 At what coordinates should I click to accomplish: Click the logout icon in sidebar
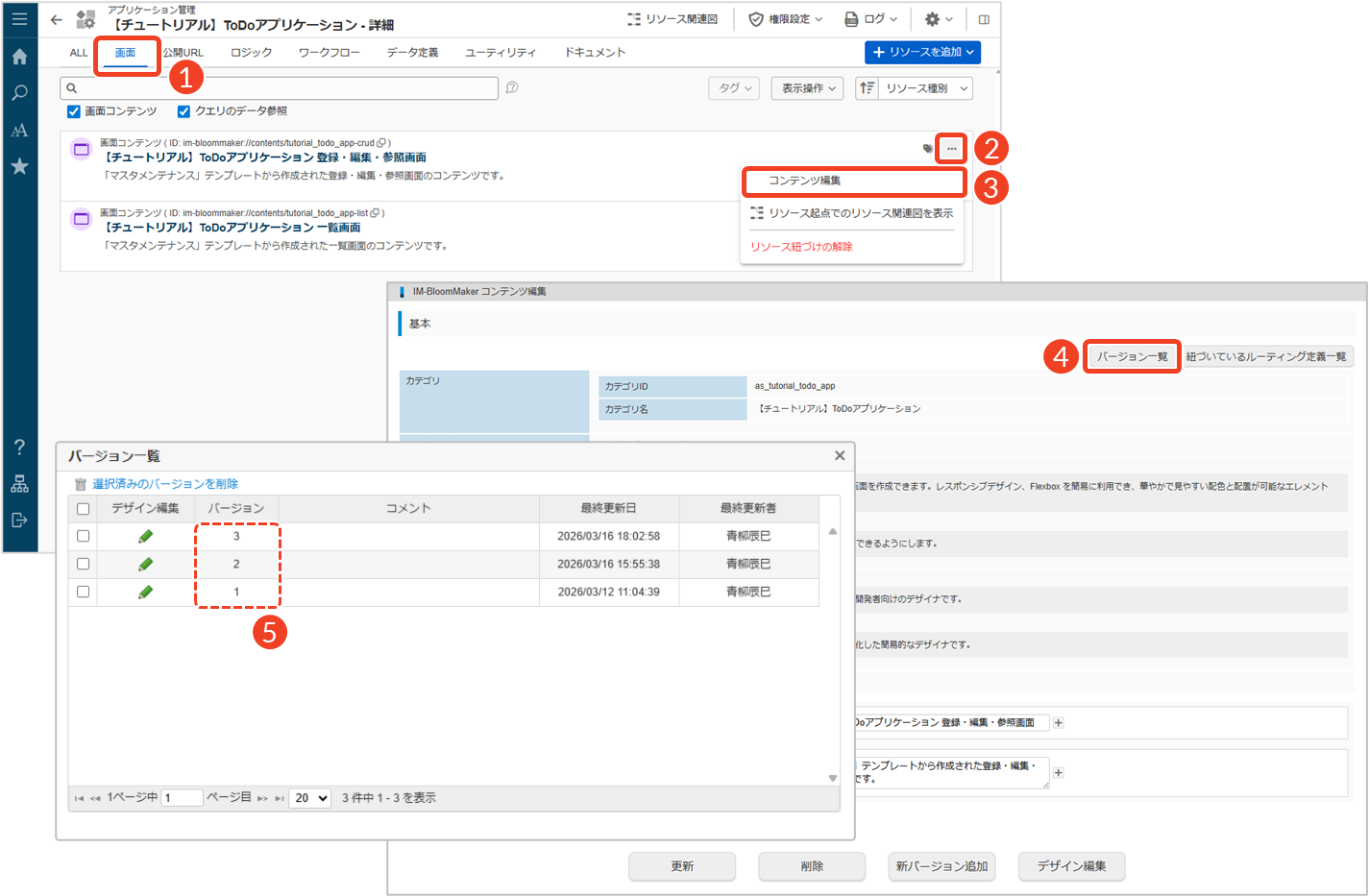(x=19, y=521)
